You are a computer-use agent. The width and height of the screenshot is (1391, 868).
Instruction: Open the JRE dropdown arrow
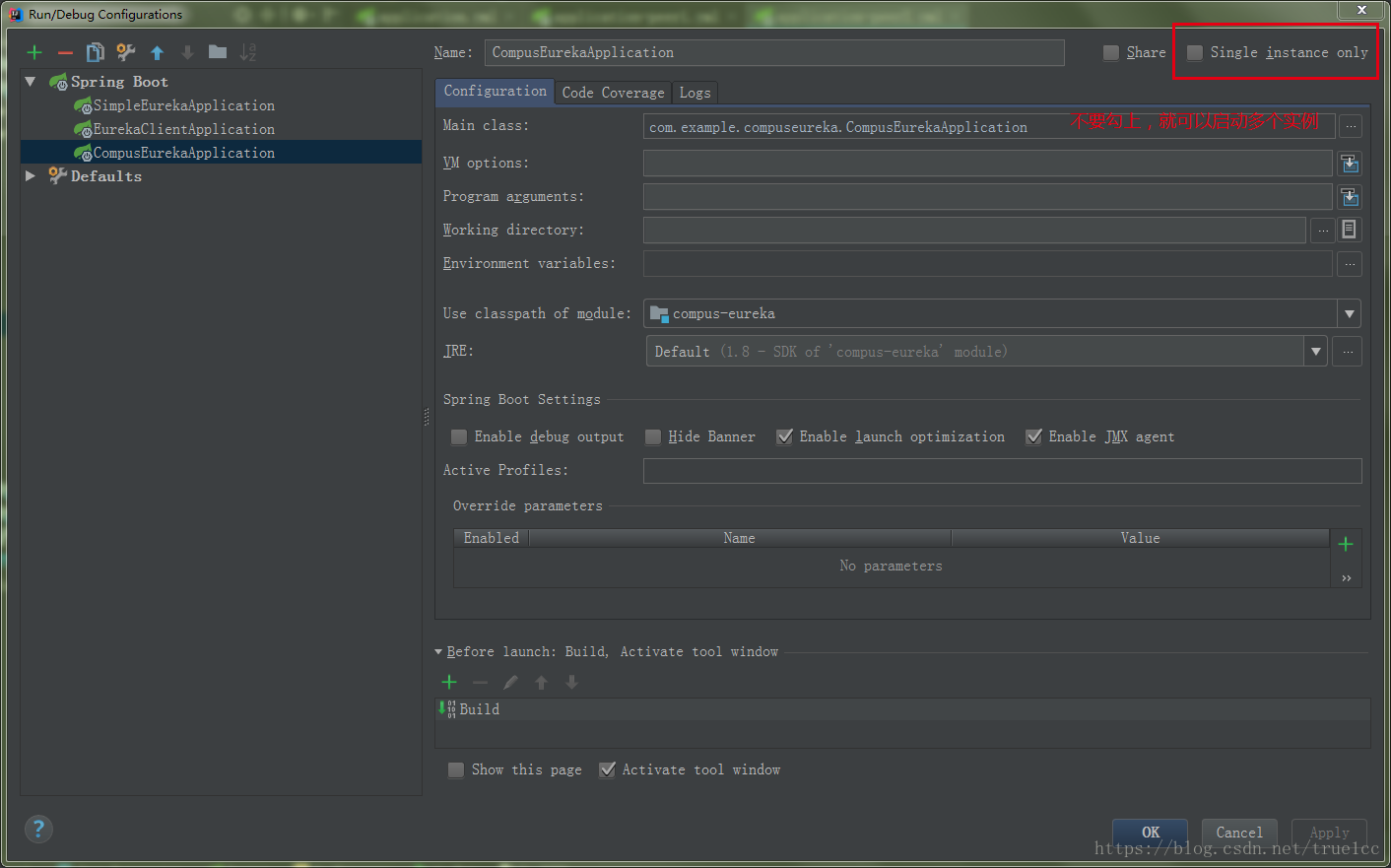(x=1316, y=351)
